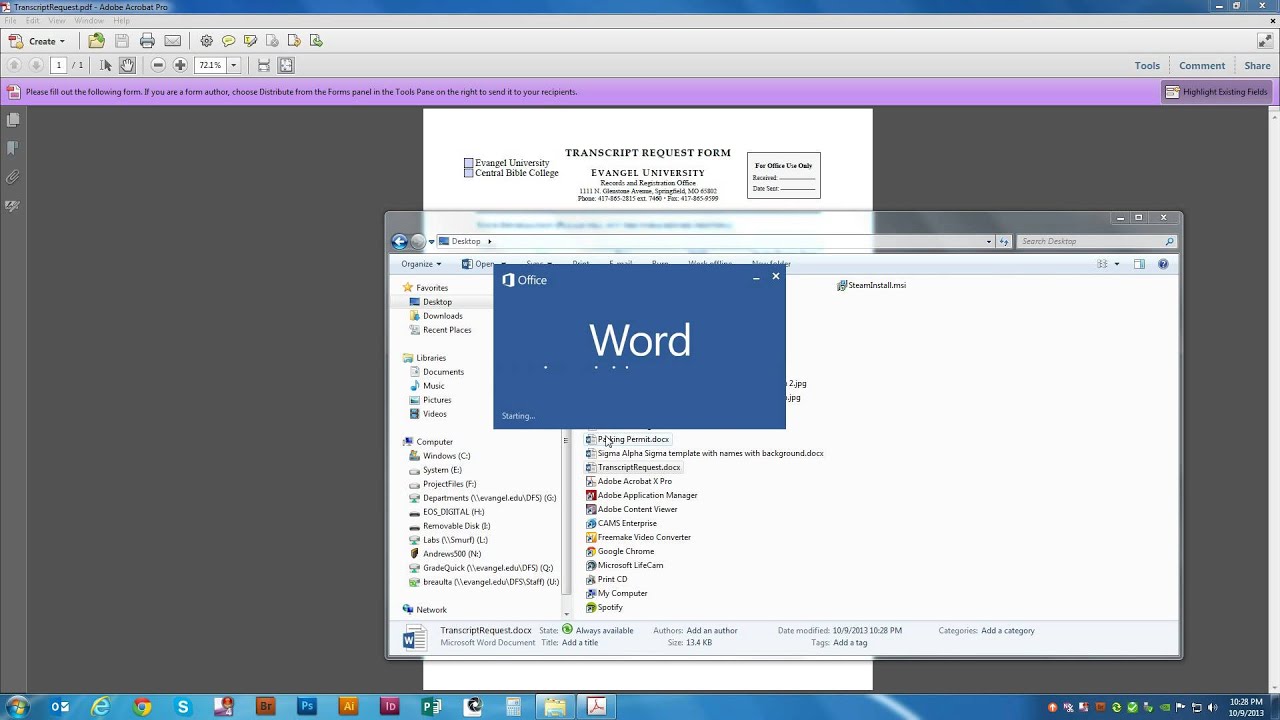The width and height of the screenshot is (1280, 720).
Task: Open the Window menu in Acrobat
Action: pyautogui.click(x=89, y=20)
